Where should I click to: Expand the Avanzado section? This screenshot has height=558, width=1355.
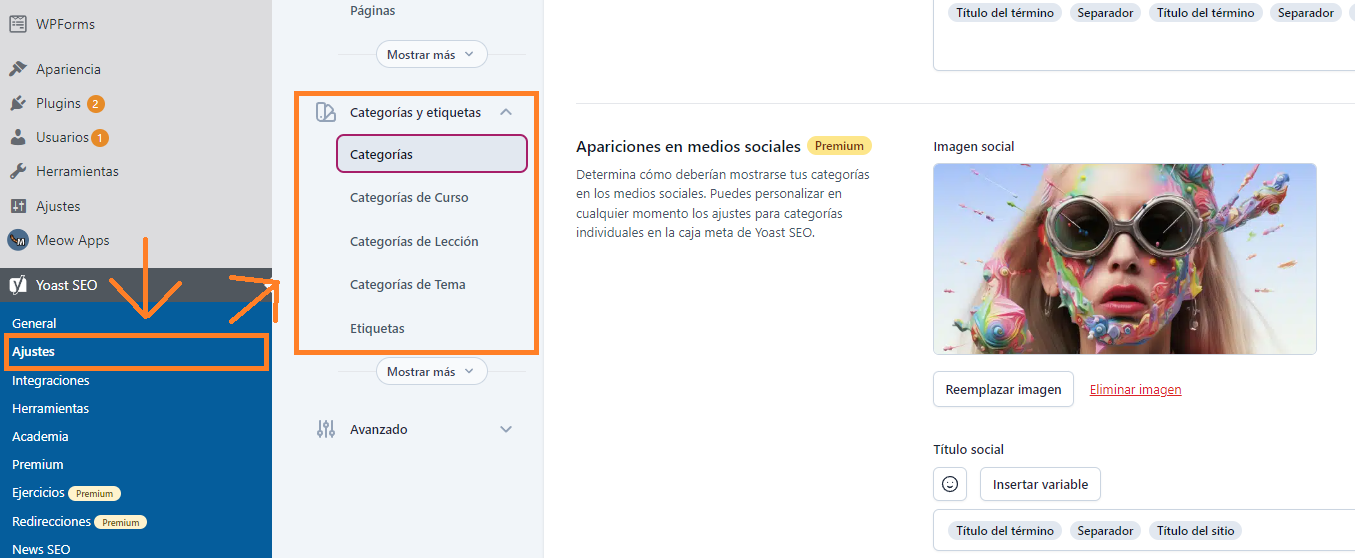click(506, 429)
